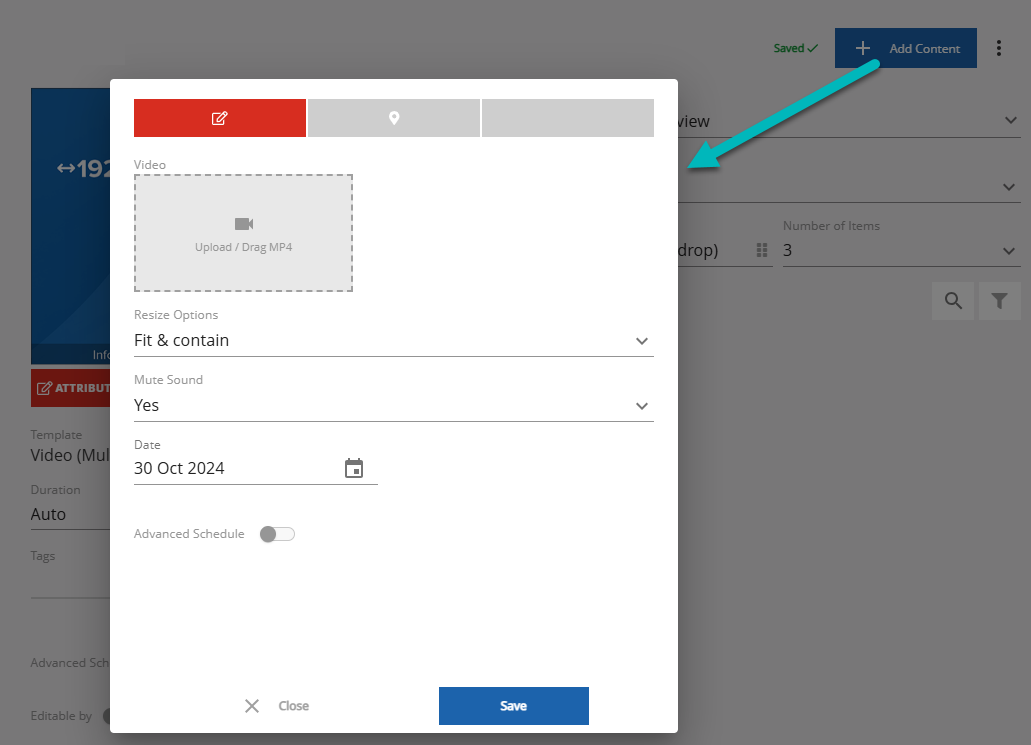Viewport: 1031px width, 745px height.
Task: Save the video content
Action: tap(514, 706)
